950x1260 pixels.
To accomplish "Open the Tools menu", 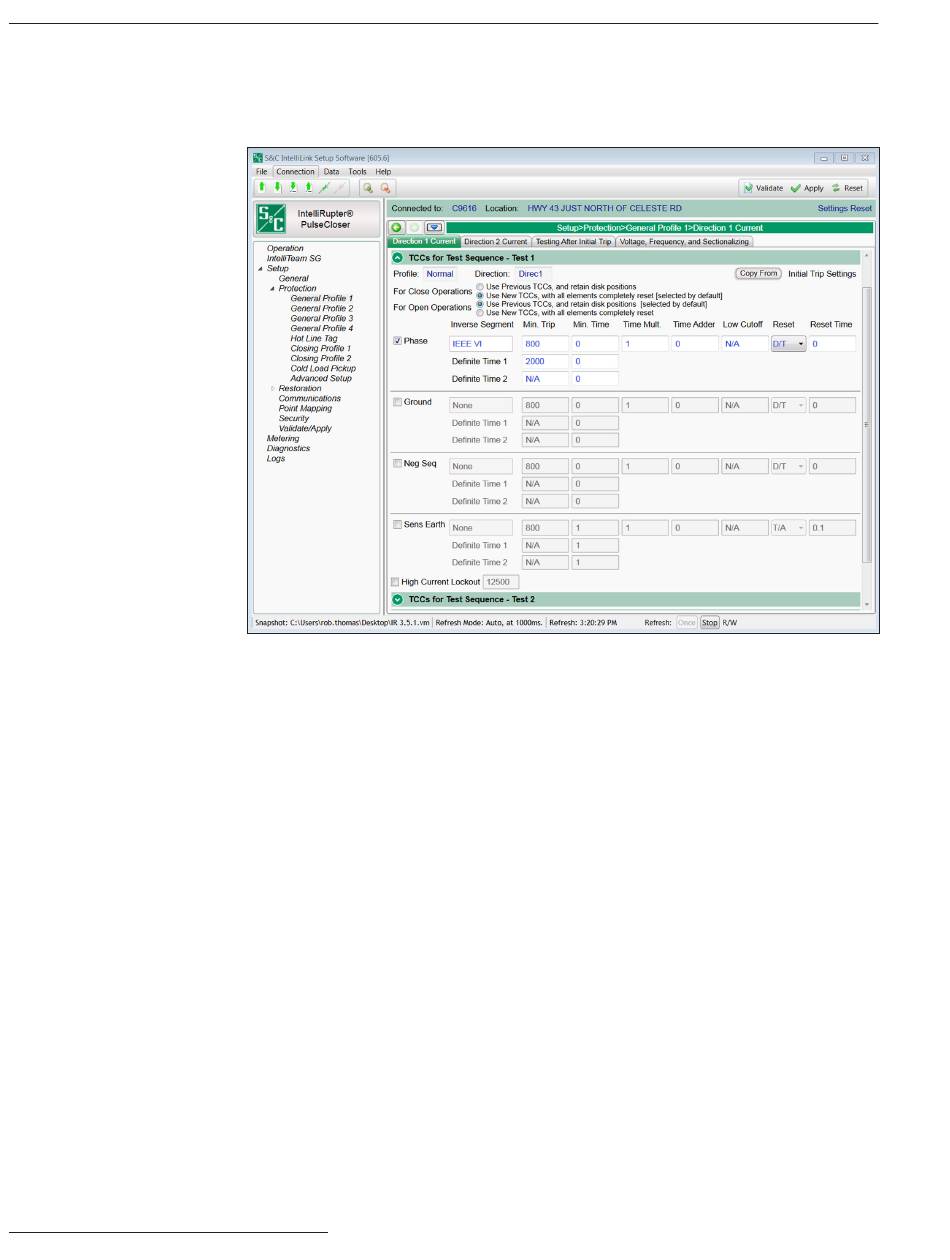I will (357, 172).
